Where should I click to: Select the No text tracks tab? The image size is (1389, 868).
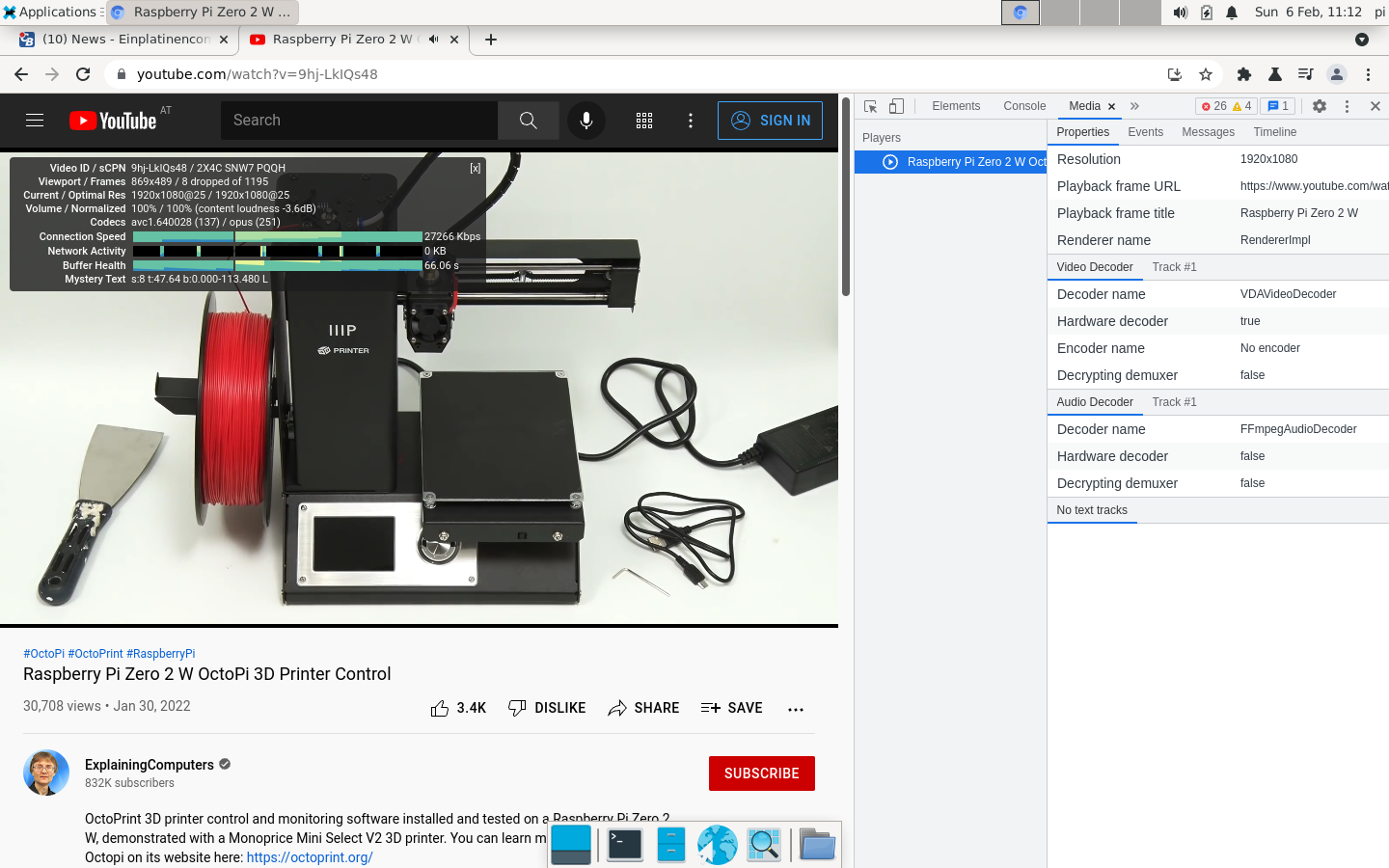[1092, 510]
